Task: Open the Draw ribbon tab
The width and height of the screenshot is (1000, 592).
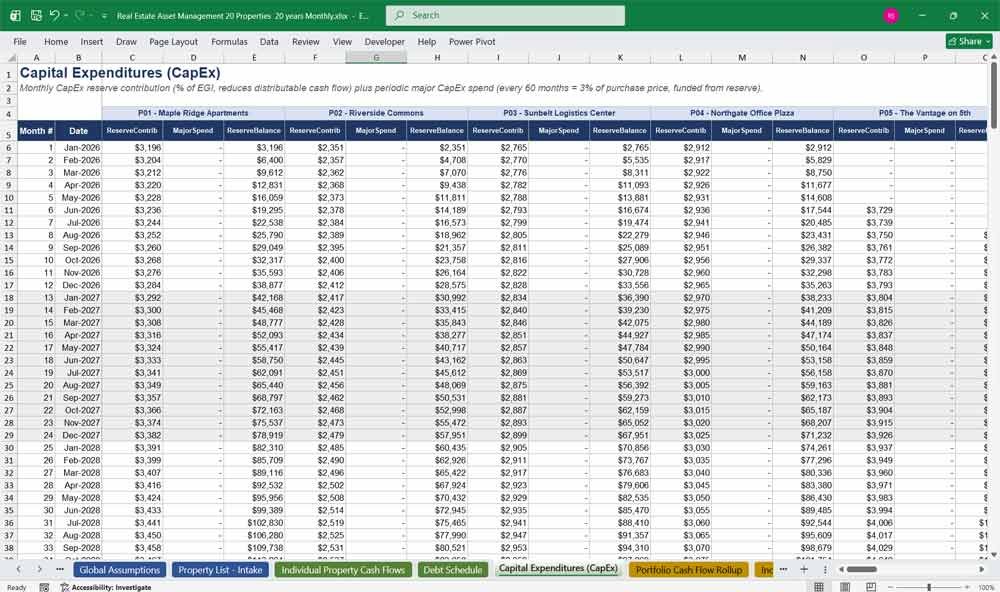Action: click(126, 41)
